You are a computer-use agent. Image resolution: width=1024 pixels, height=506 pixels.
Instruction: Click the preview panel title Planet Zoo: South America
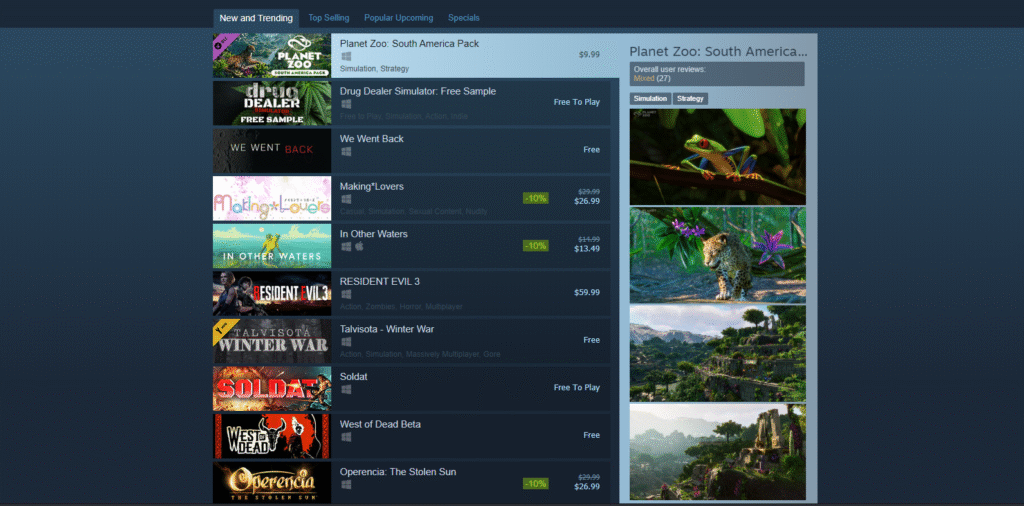(718, 52)
